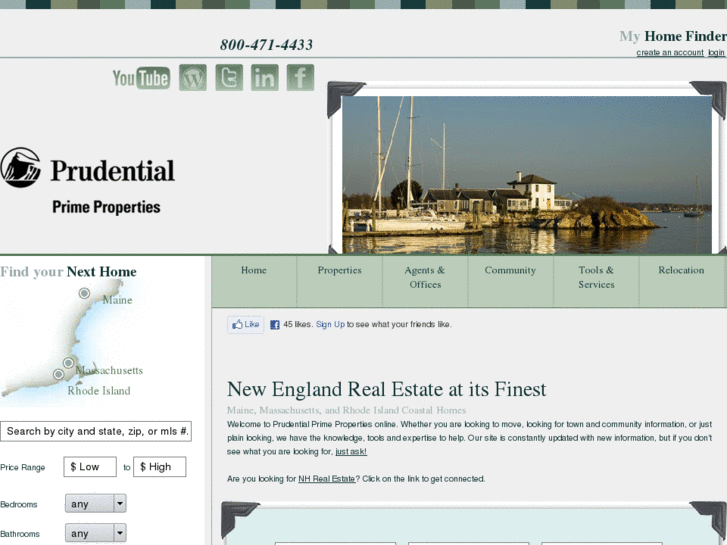The image size is (727, 545).
Task: Select the Rhode Island marker on the map
Action: 58,374
